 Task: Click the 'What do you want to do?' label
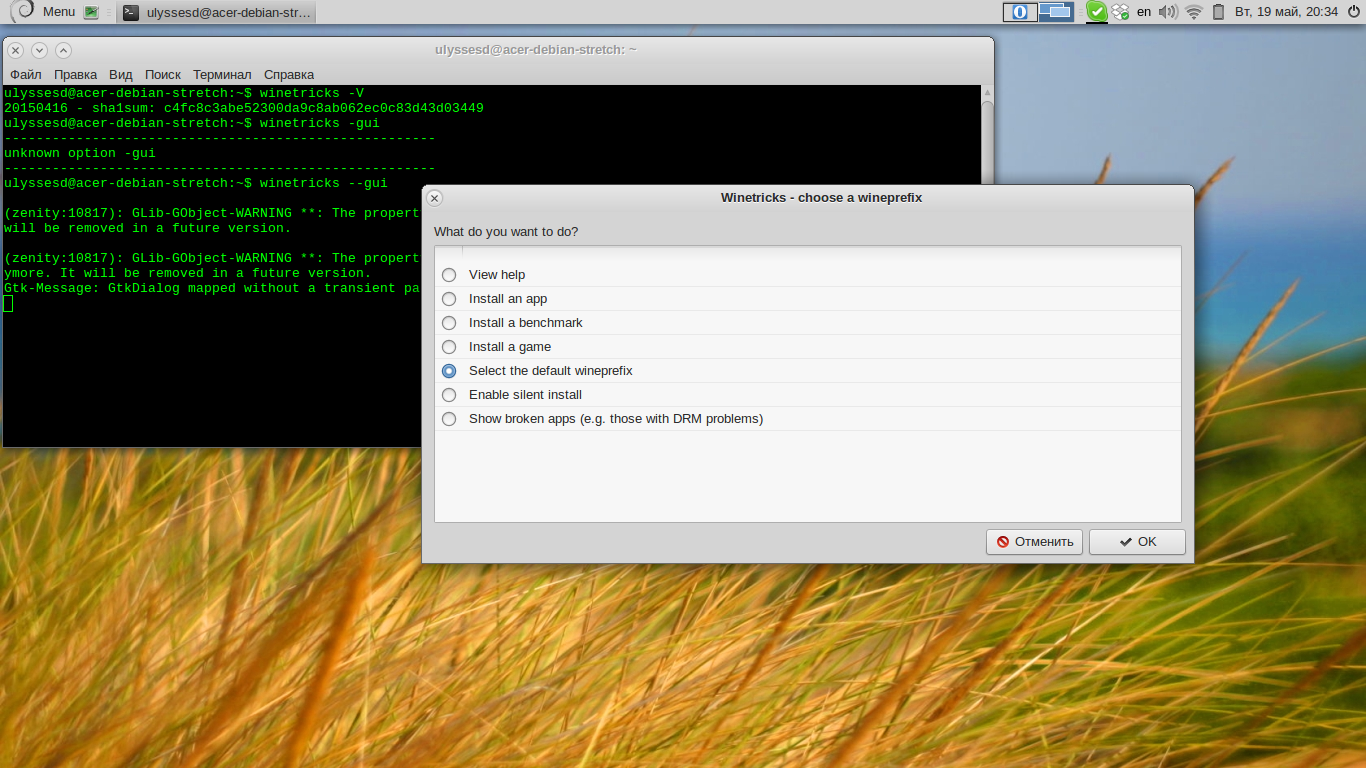(506, 232)
